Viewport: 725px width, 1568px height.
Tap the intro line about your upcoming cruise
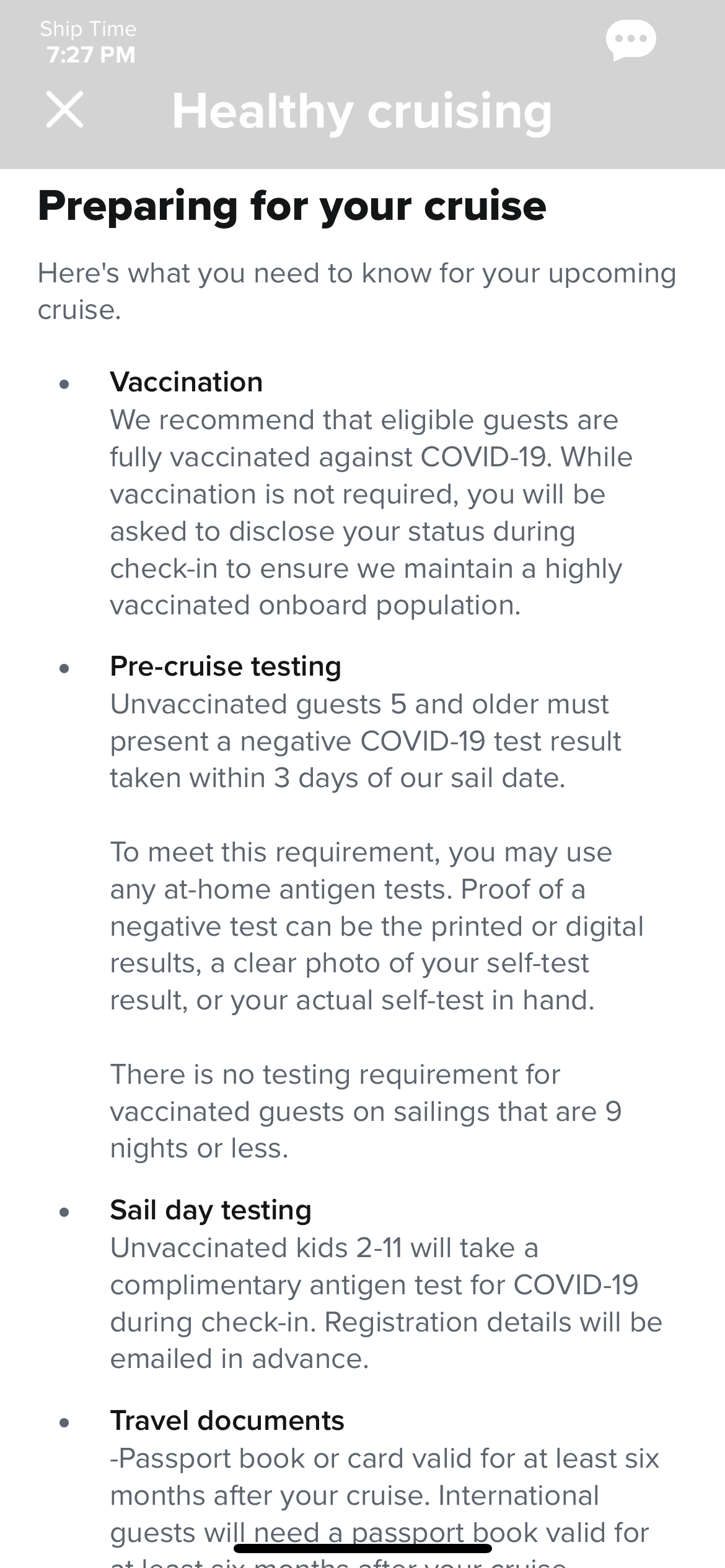point(357,291)
